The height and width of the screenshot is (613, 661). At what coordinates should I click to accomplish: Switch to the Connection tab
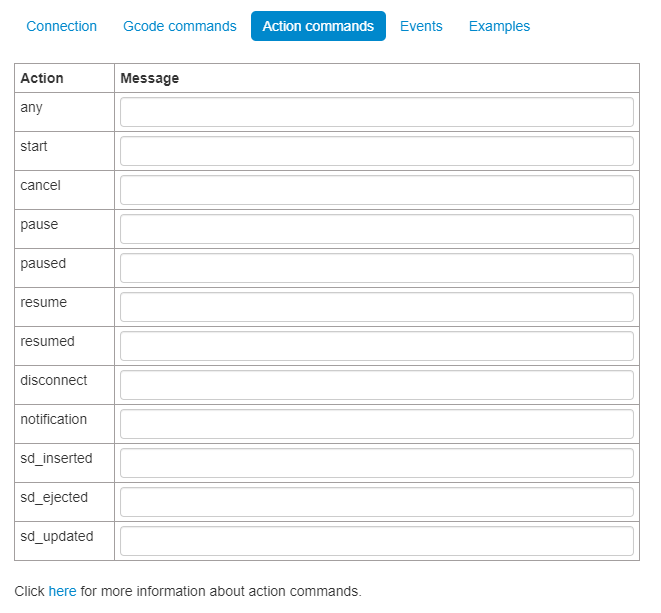62,26
